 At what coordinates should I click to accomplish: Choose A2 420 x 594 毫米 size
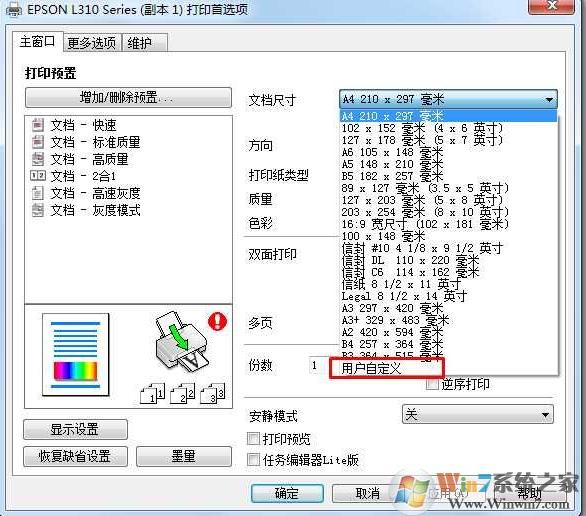point(448,332)
